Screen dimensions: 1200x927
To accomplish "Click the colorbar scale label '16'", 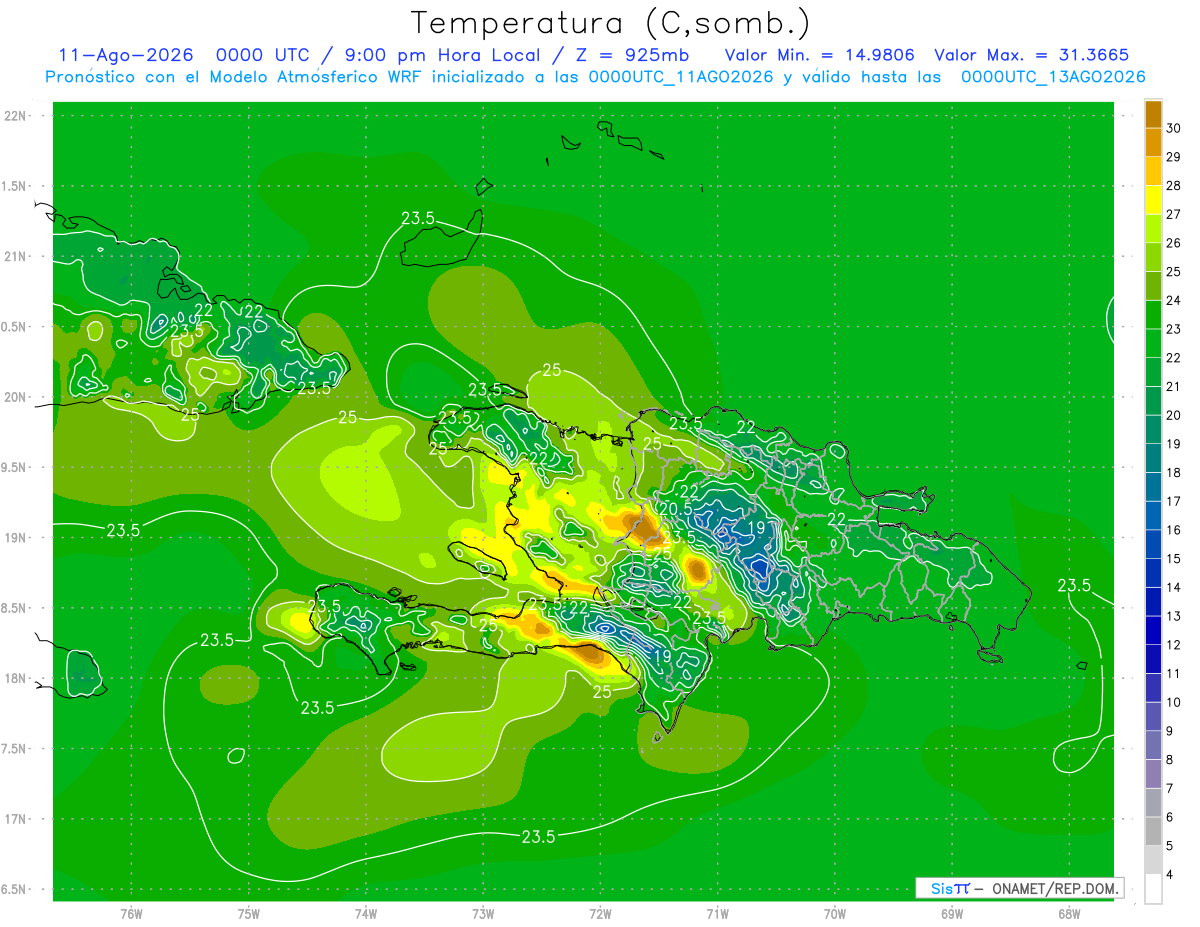I will [x=1174, y=530].
